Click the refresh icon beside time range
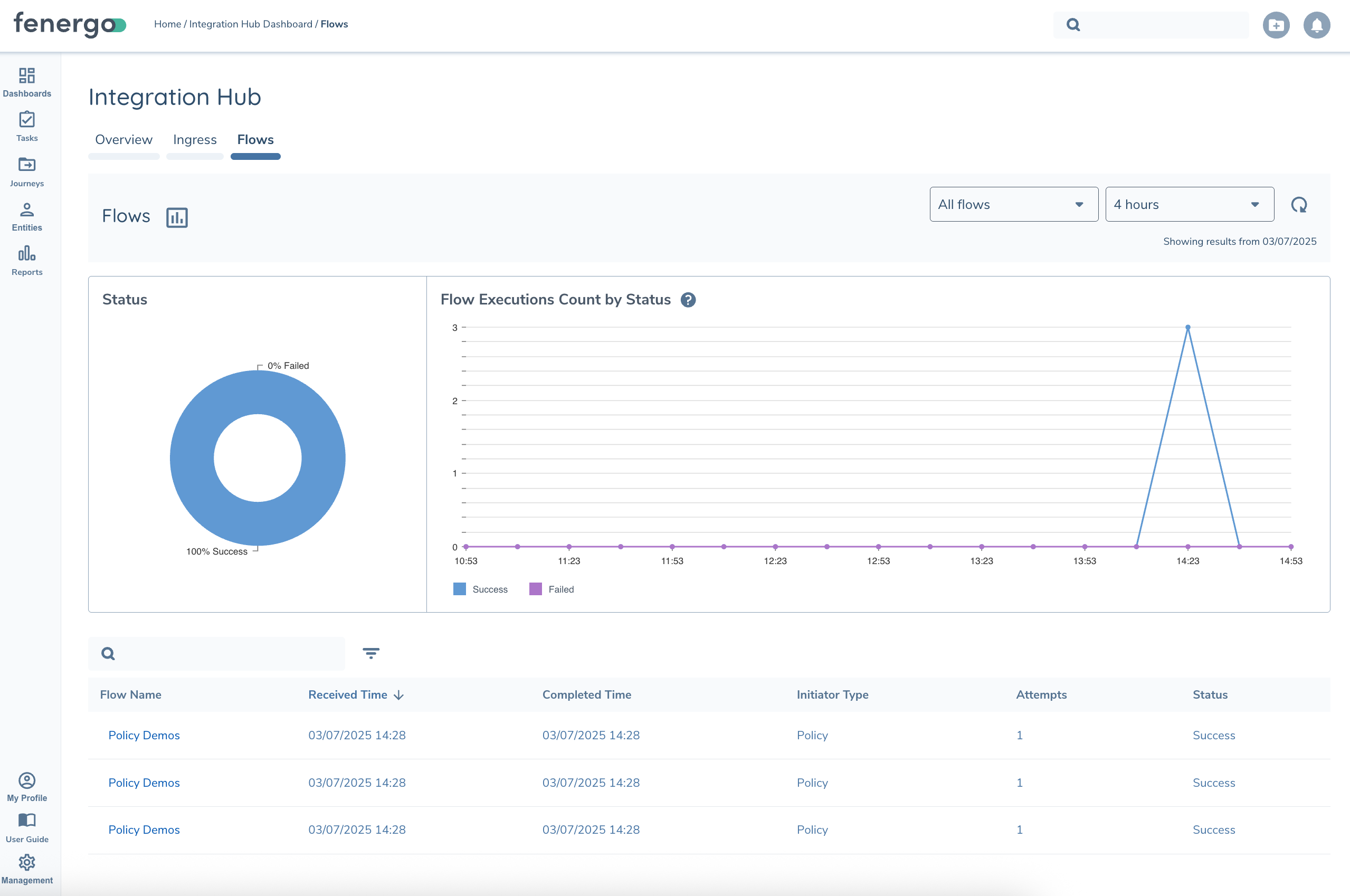 click(1299, 205)
